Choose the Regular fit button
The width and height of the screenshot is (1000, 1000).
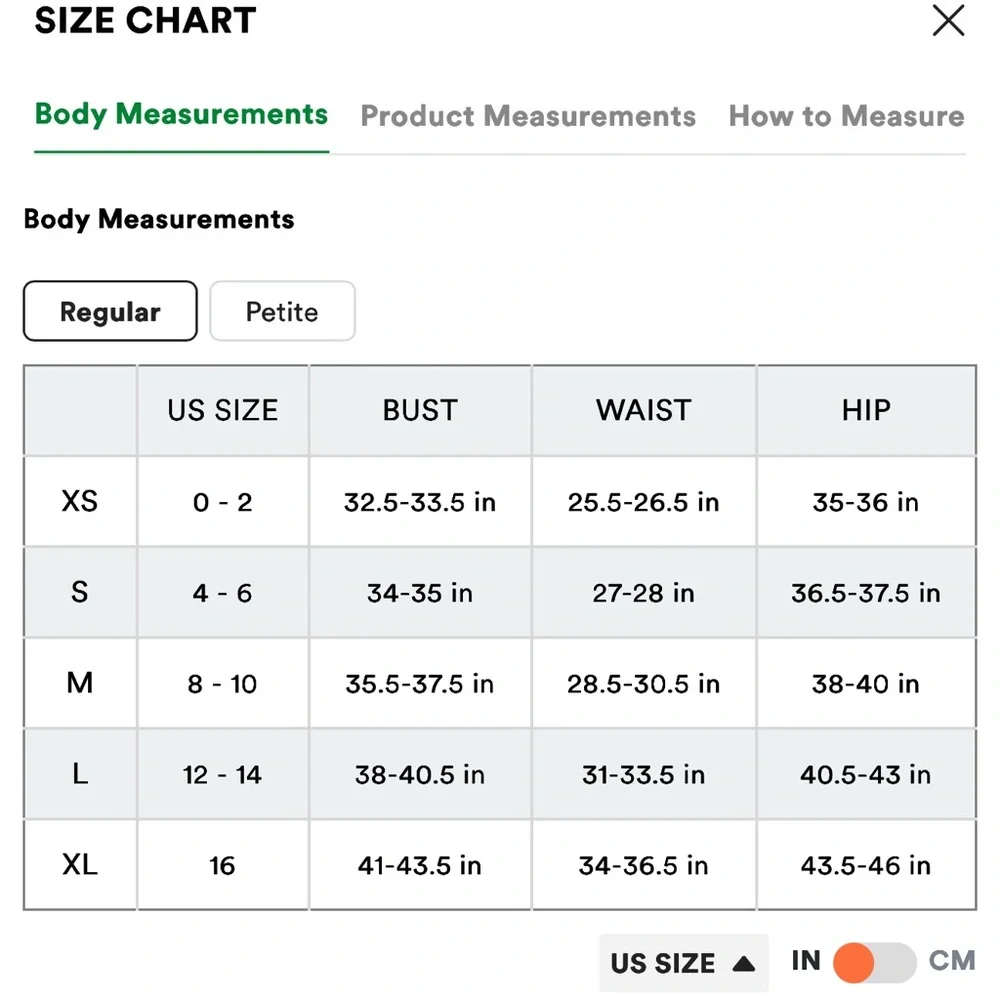point(110,312)
